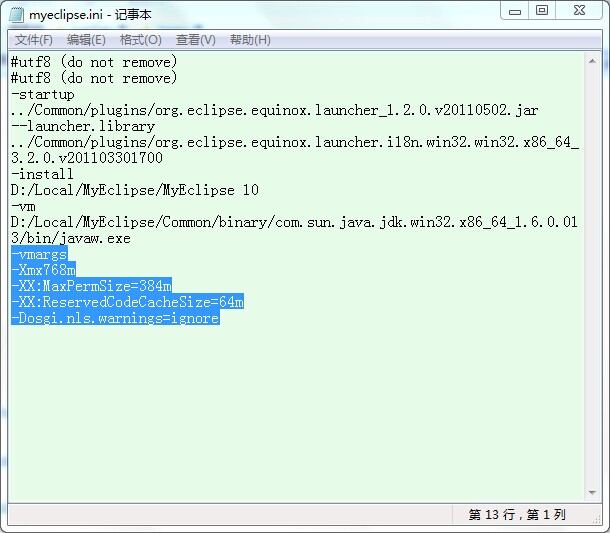The image size is (610, 533).
Task: Click the scrollbar down arrow
Action: [592, 493]
